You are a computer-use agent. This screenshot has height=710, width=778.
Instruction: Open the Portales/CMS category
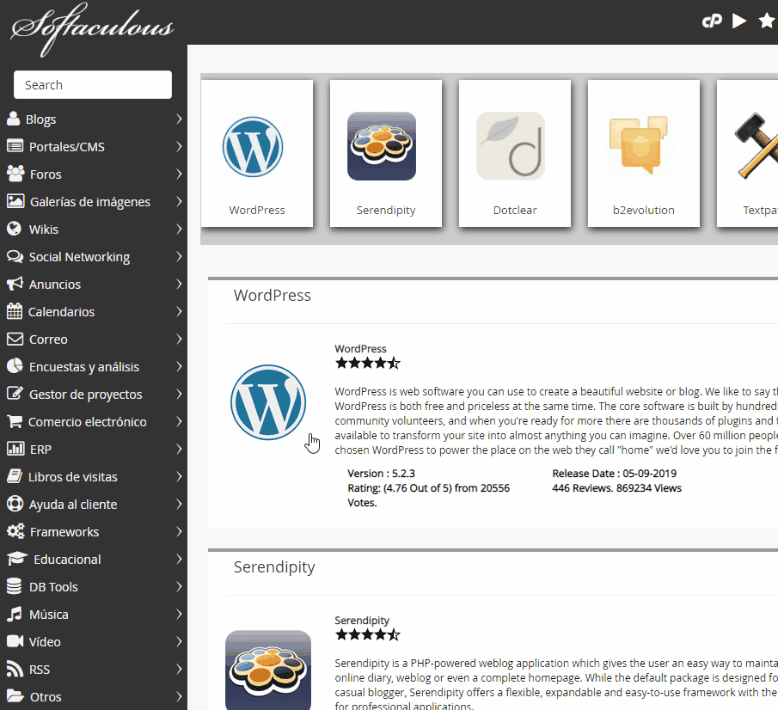[x=66, y=147]
